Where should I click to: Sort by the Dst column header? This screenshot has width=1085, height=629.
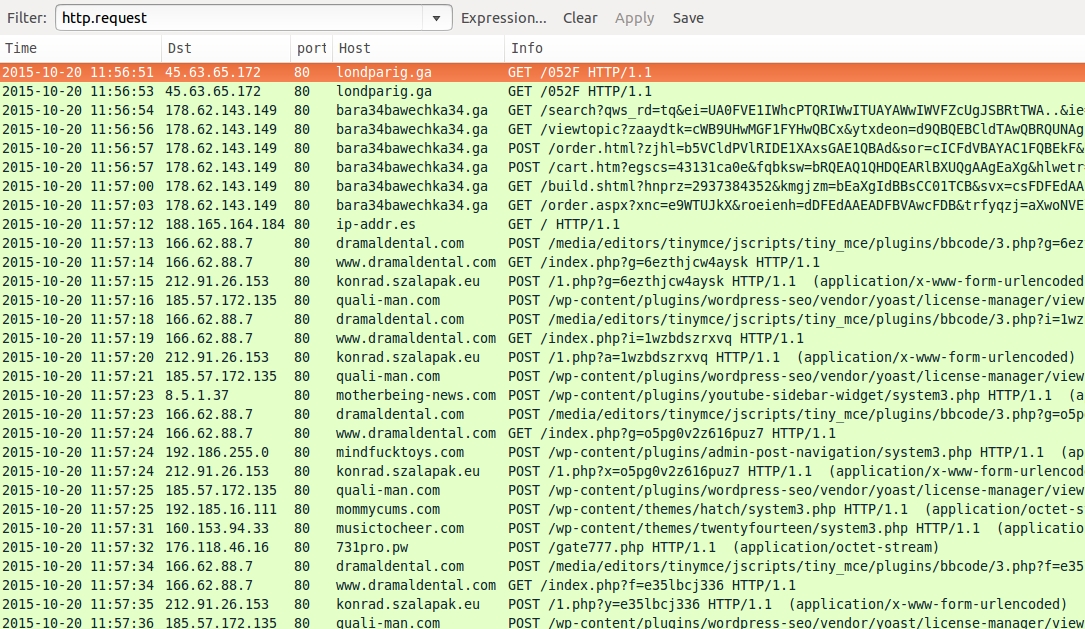click(225, 48)
